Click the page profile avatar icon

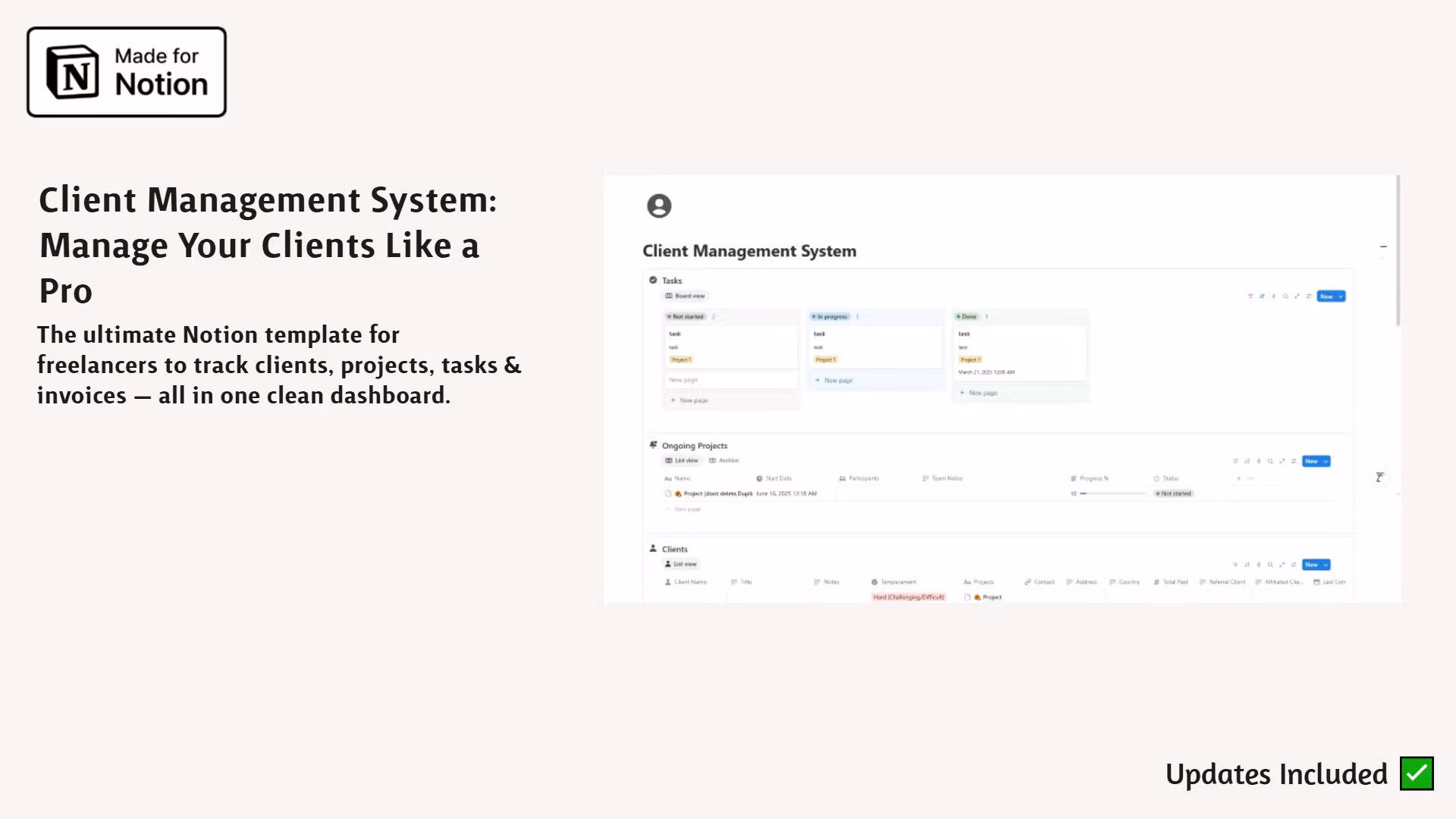659,206
